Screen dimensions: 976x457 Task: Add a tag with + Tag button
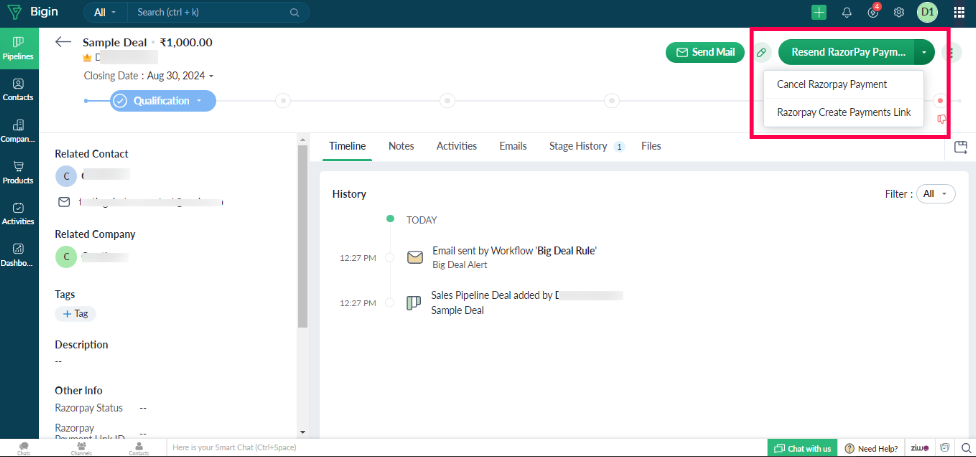pyautogui.click(x=75, y=314)
